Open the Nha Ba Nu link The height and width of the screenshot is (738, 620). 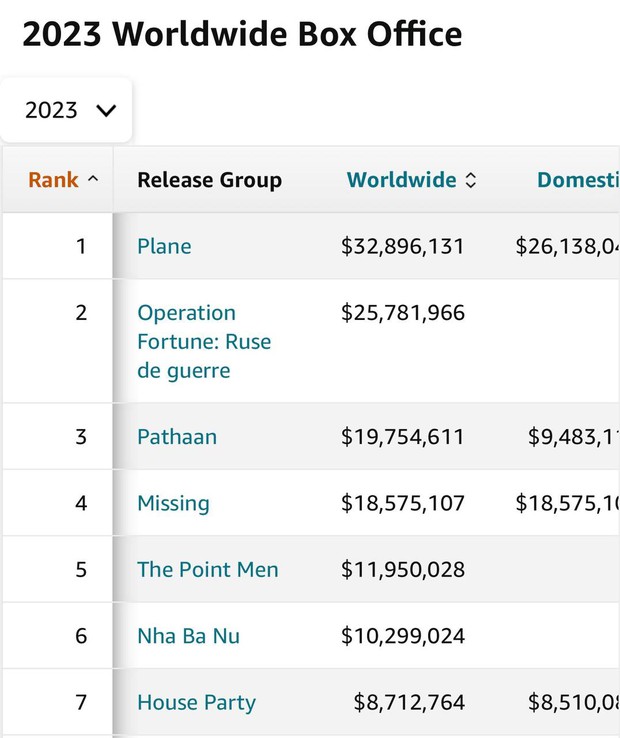[188, 636]
